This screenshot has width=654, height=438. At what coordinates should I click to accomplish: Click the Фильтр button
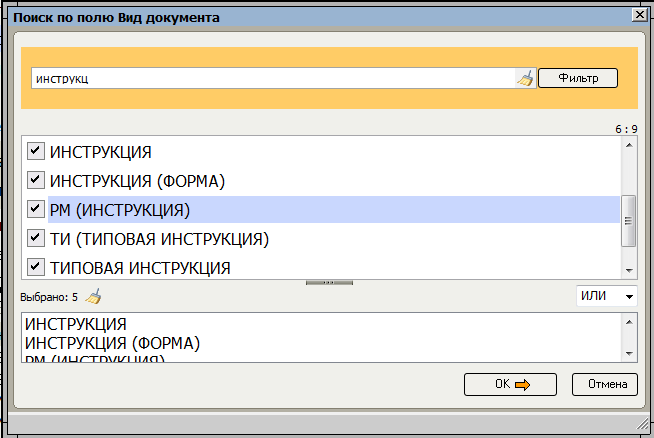coord(578,78)
